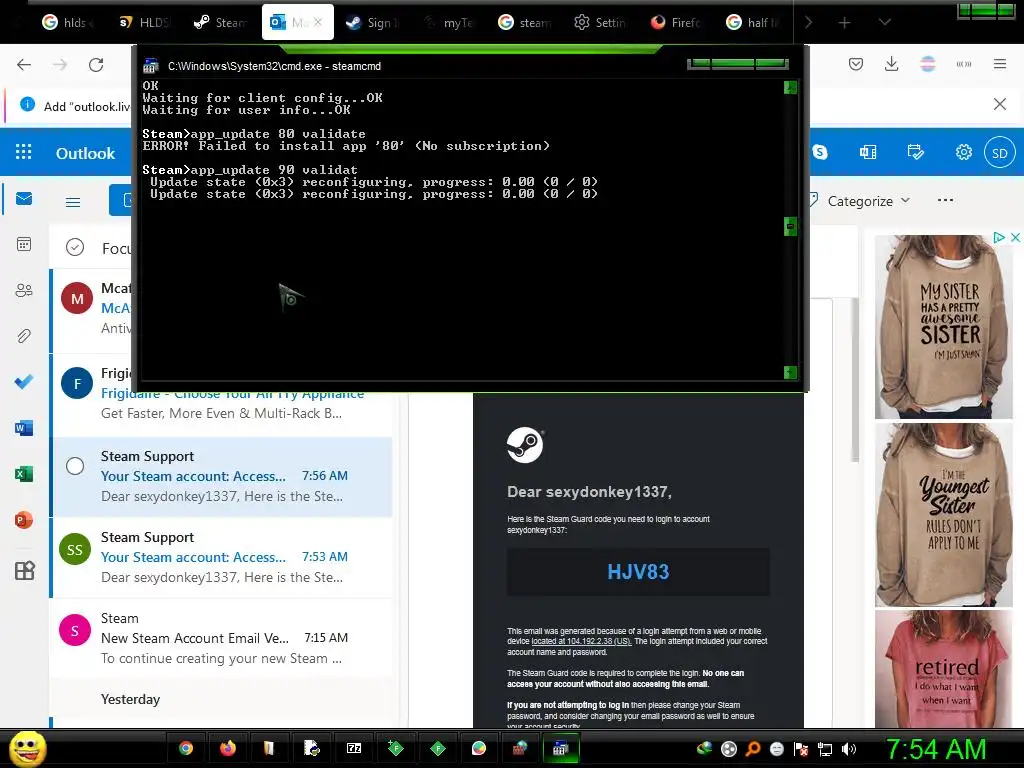Image resolution: width=1024 pixels, height=768 pixels.
Task: Open the Mail module in Outlook sidebar
Action: point(24,199)
